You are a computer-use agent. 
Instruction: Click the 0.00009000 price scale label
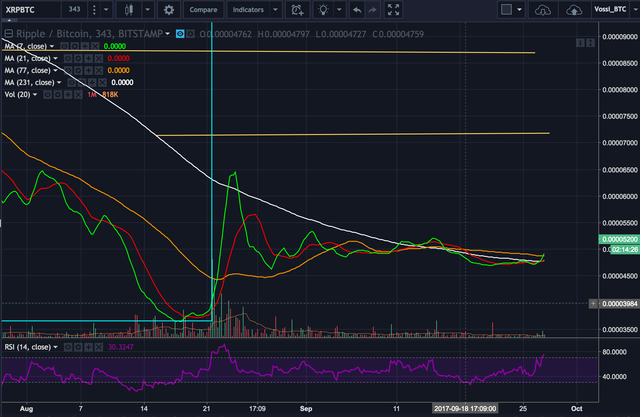pos(620,37)
